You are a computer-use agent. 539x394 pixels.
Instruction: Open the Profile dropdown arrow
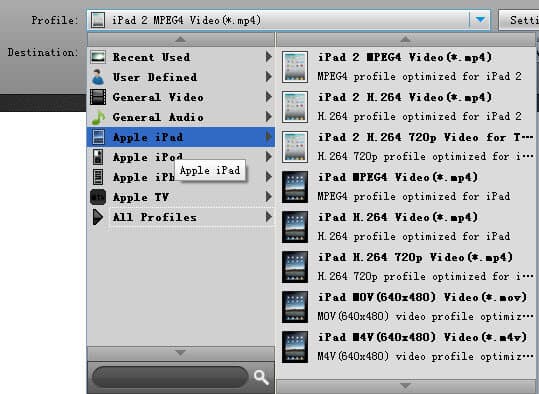point(480,20)
